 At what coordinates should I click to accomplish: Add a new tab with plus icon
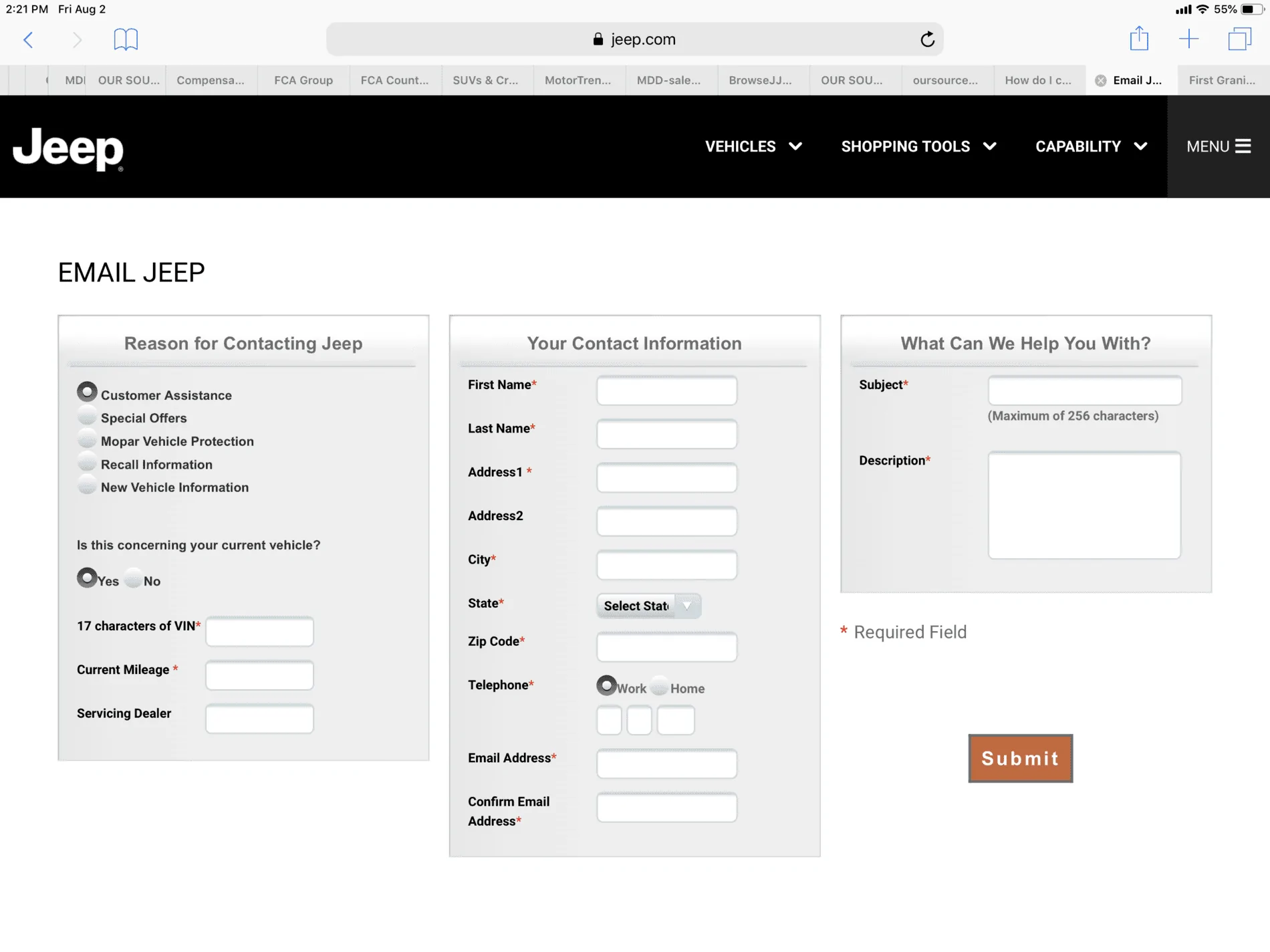[x=1188, y=39]
